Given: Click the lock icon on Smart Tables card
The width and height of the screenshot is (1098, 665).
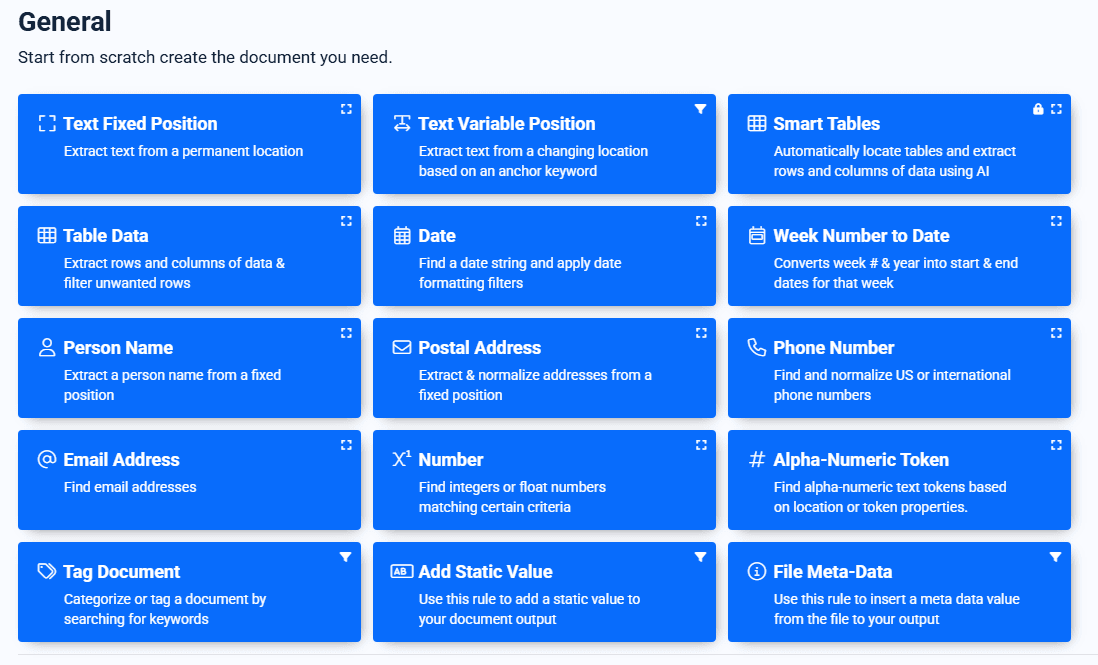Looking at the screenshot, I should (1038, 109).
